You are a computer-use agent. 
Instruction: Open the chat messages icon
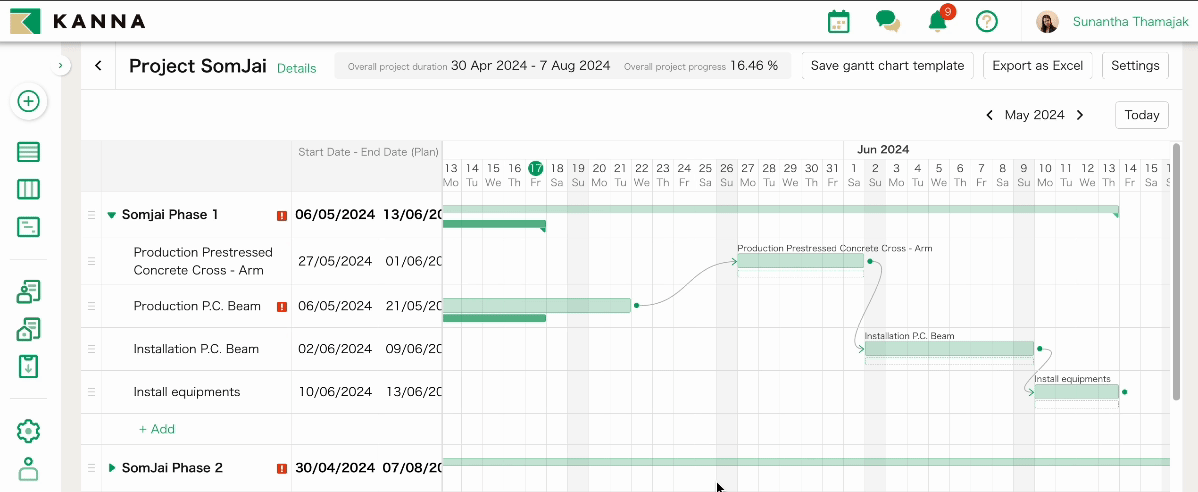point(887,21)
